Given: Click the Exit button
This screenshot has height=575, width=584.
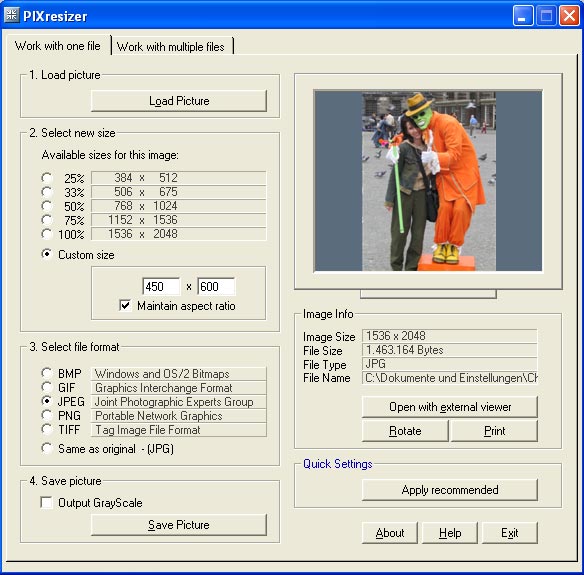Looking at the screenshot, I should [510, 533].
